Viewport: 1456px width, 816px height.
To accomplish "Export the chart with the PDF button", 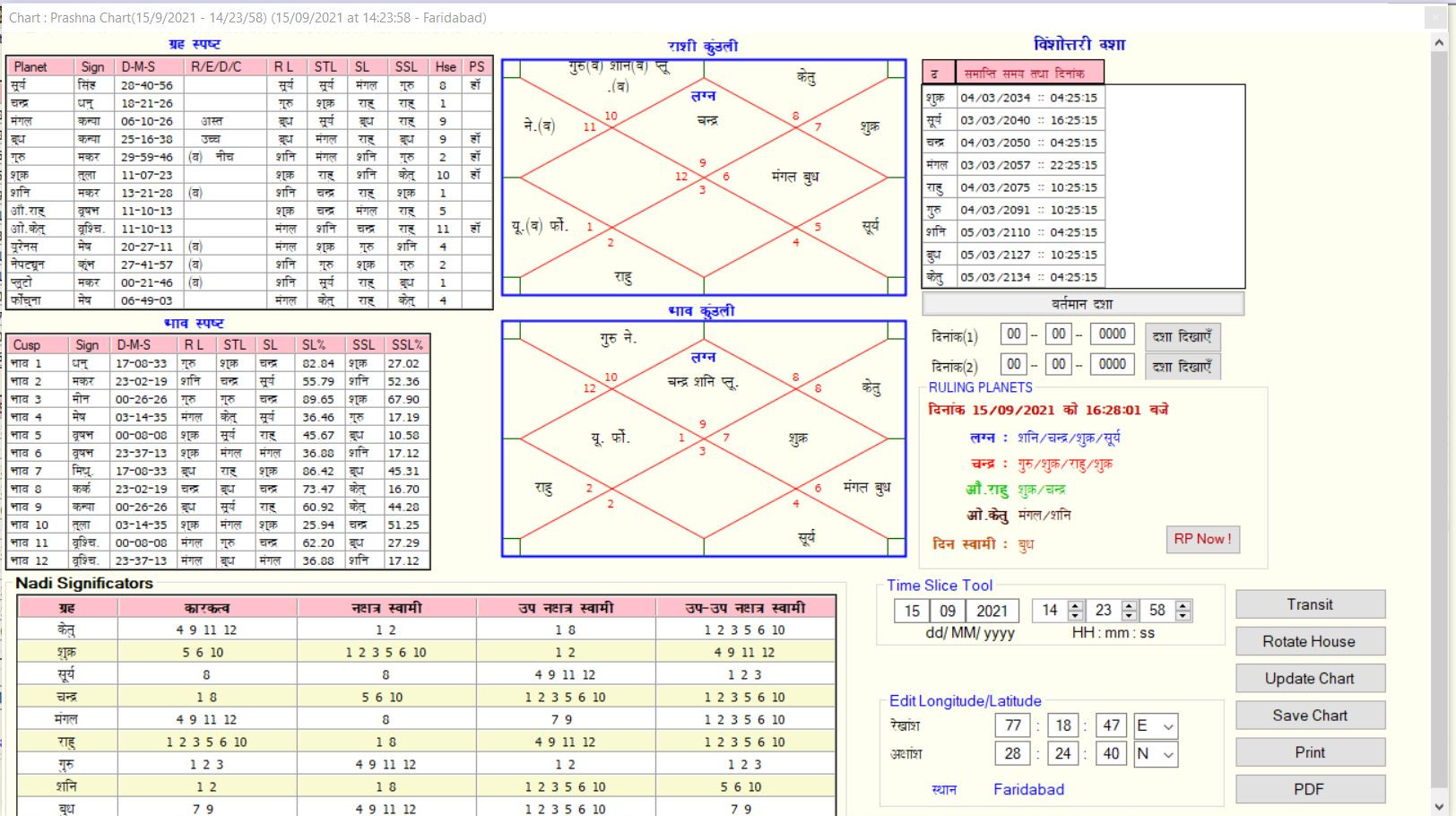I will tap(1309, 789).
